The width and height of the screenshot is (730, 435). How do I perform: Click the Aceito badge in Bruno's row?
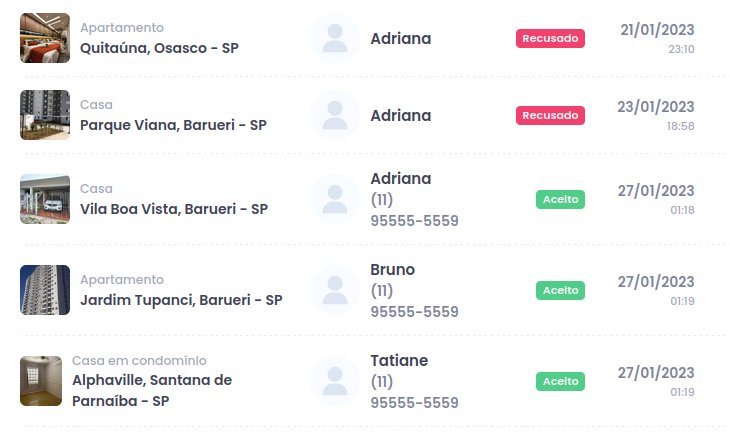[x=560, y=290]
